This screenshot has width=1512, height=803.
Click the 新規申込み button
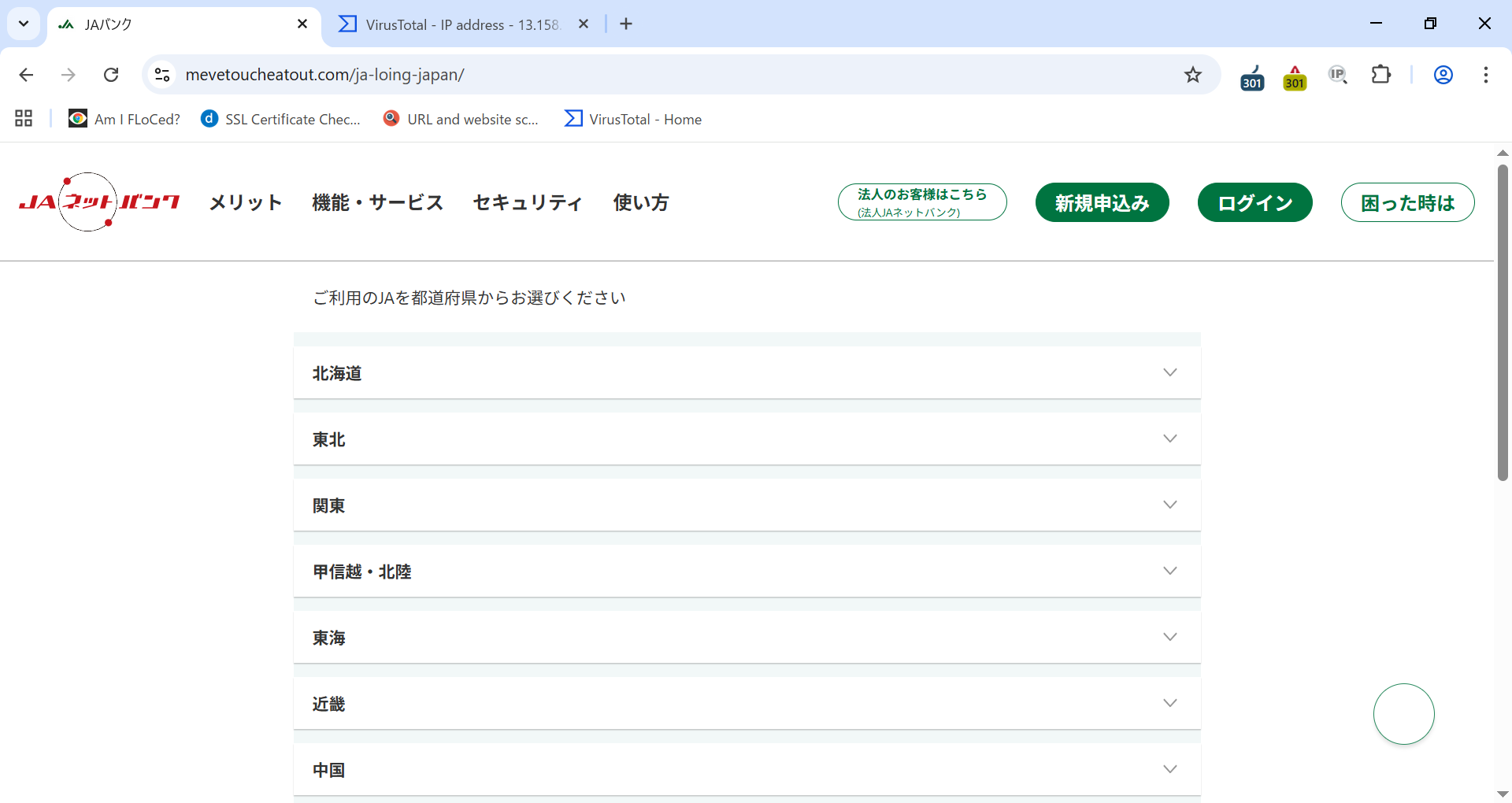tap(1102, 202)
